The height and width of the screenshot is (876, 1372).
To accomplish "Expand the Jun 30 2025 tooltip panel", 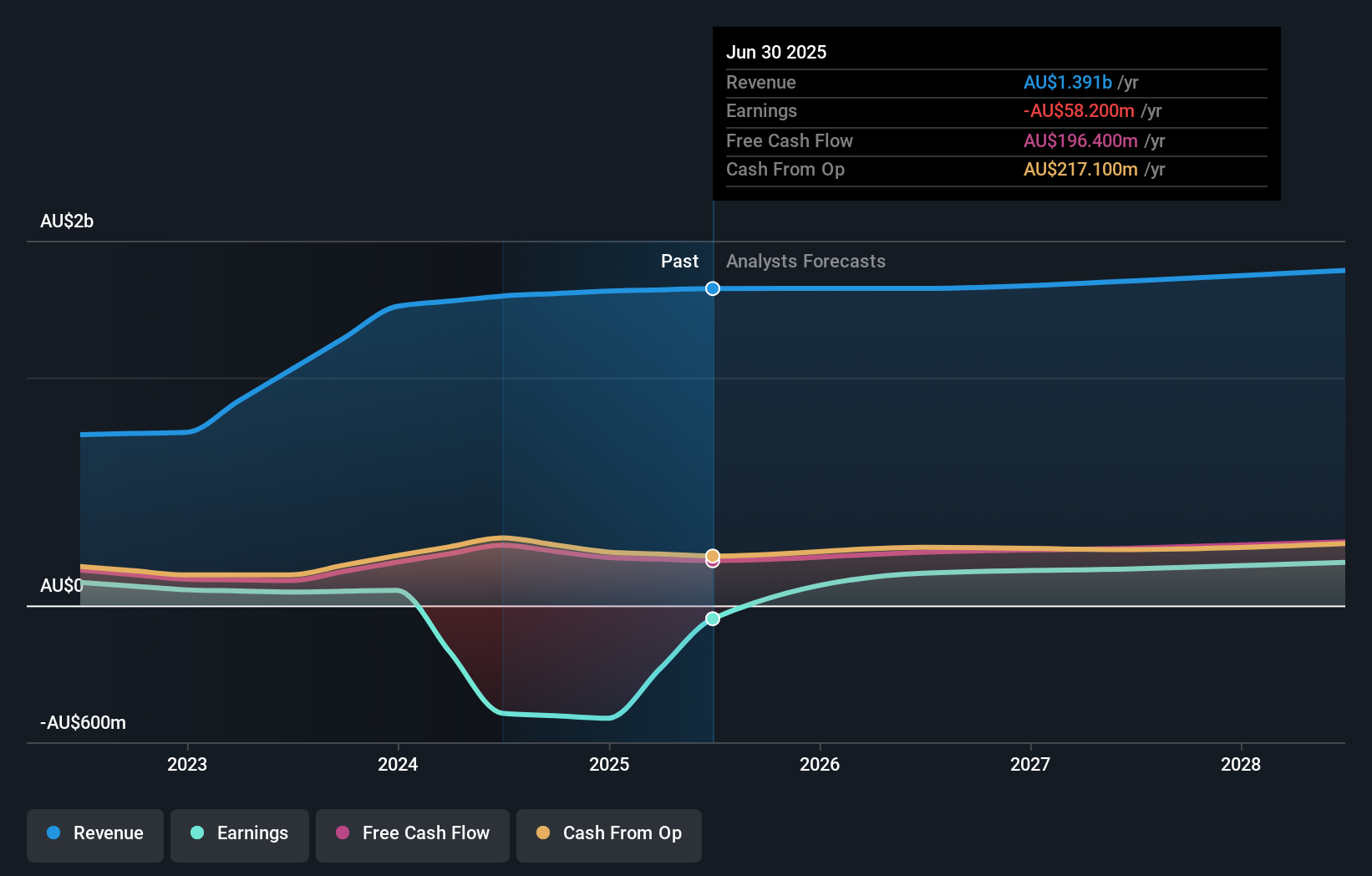I will point(995,113).
